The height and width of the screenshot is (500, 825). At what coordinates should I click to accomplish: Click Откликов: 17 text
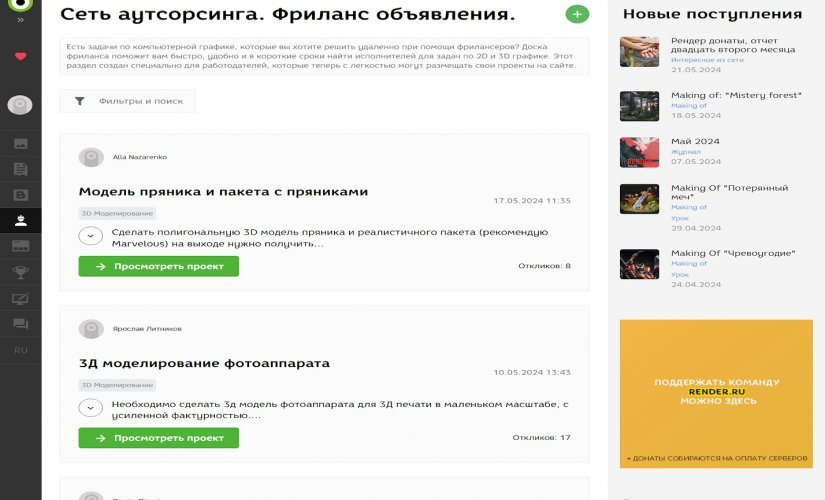(x=541, y=437)
